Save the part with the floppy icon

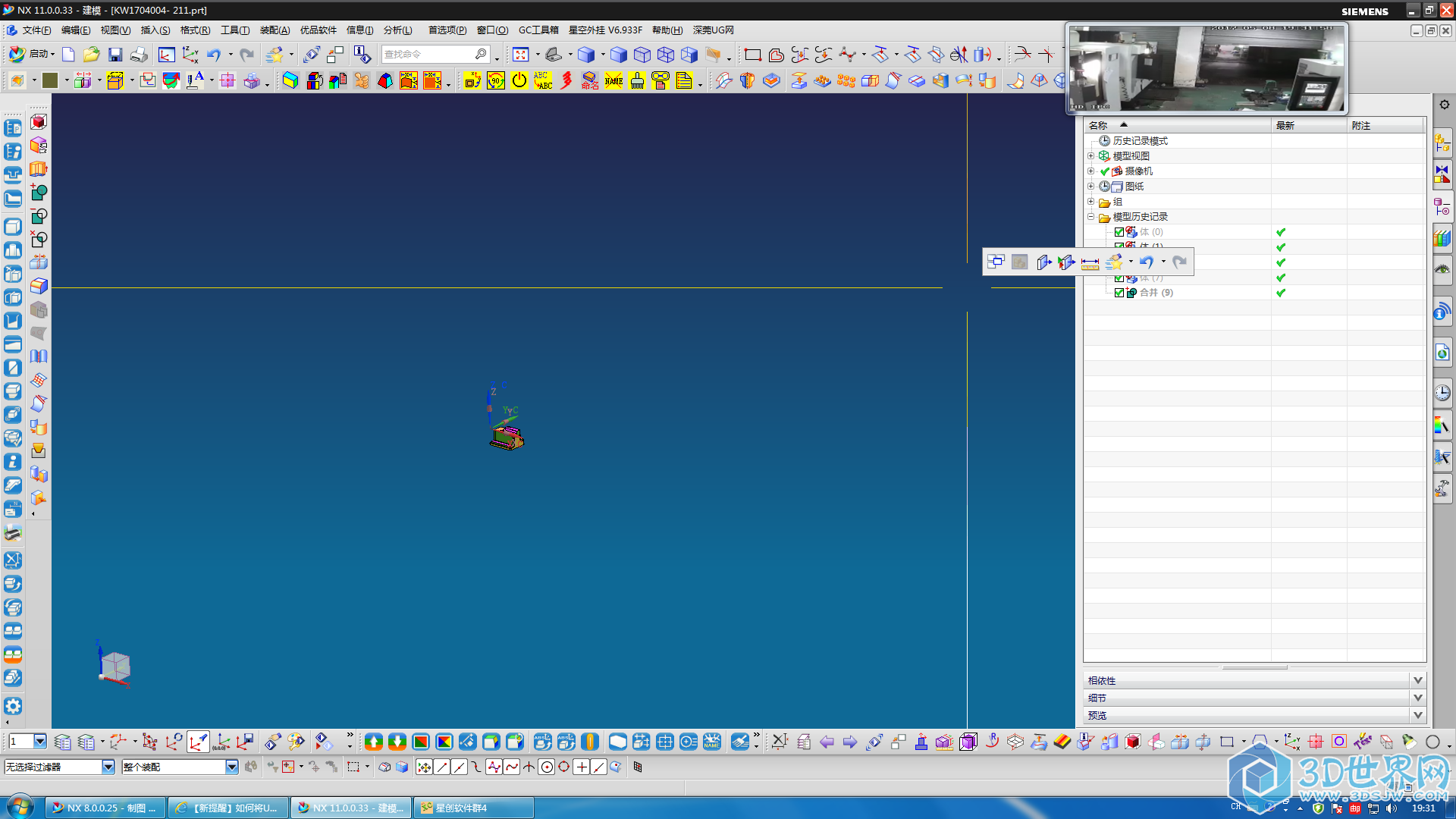115,55
